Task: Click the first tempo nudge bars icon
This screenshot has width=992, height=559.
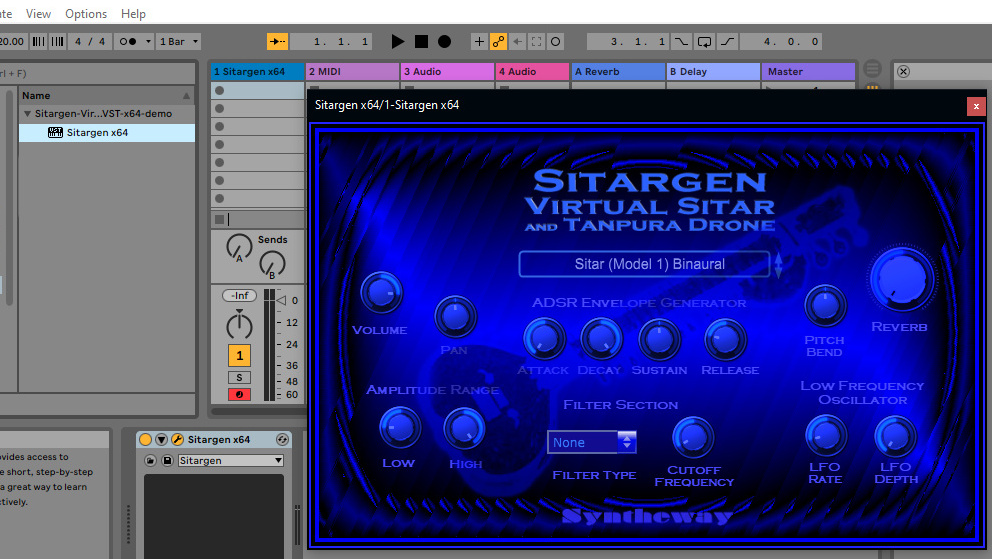Action: [x=39, y=42]
